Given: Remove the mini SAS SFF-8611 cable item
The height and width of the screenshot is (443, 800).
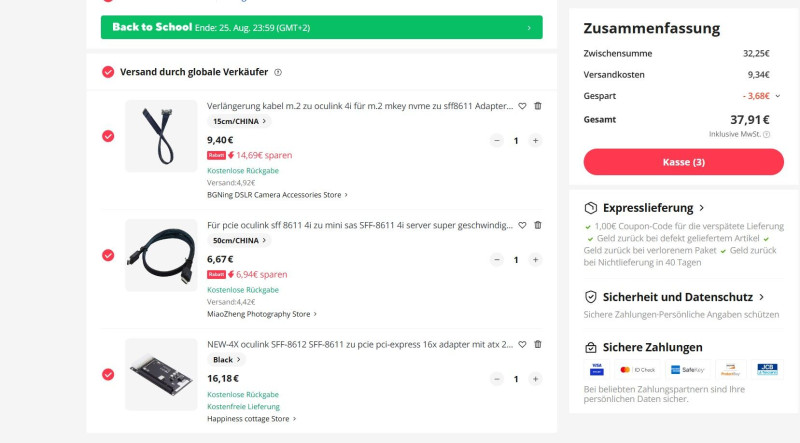Looking at the screenshot, I should [537, 225].
